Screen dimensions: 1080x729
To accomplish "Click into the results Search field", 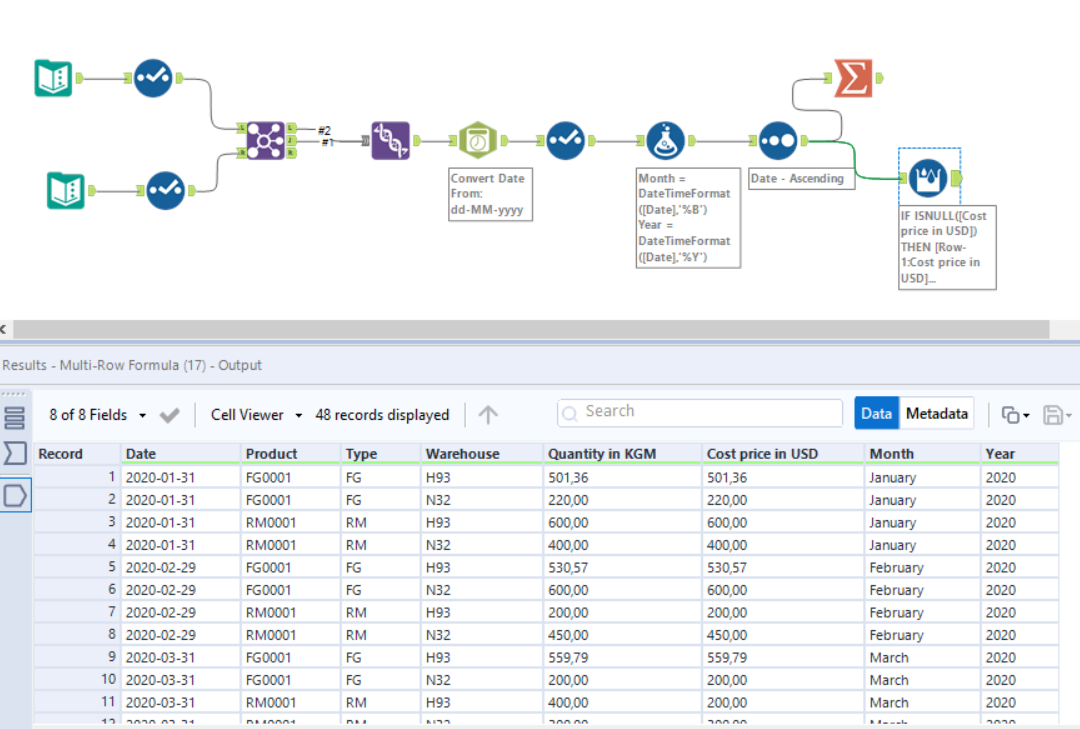I will tap(700, 413).
